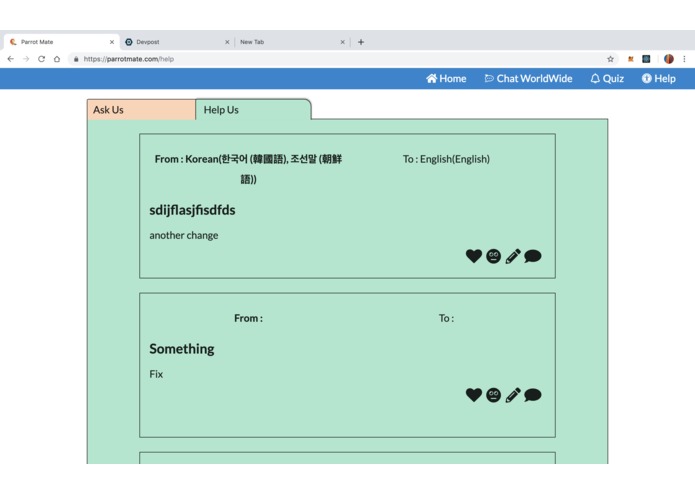Viewport: 695px width, 494px height.
Task: Open Chat WorldWide page
Action: click(x=528, y=78)
